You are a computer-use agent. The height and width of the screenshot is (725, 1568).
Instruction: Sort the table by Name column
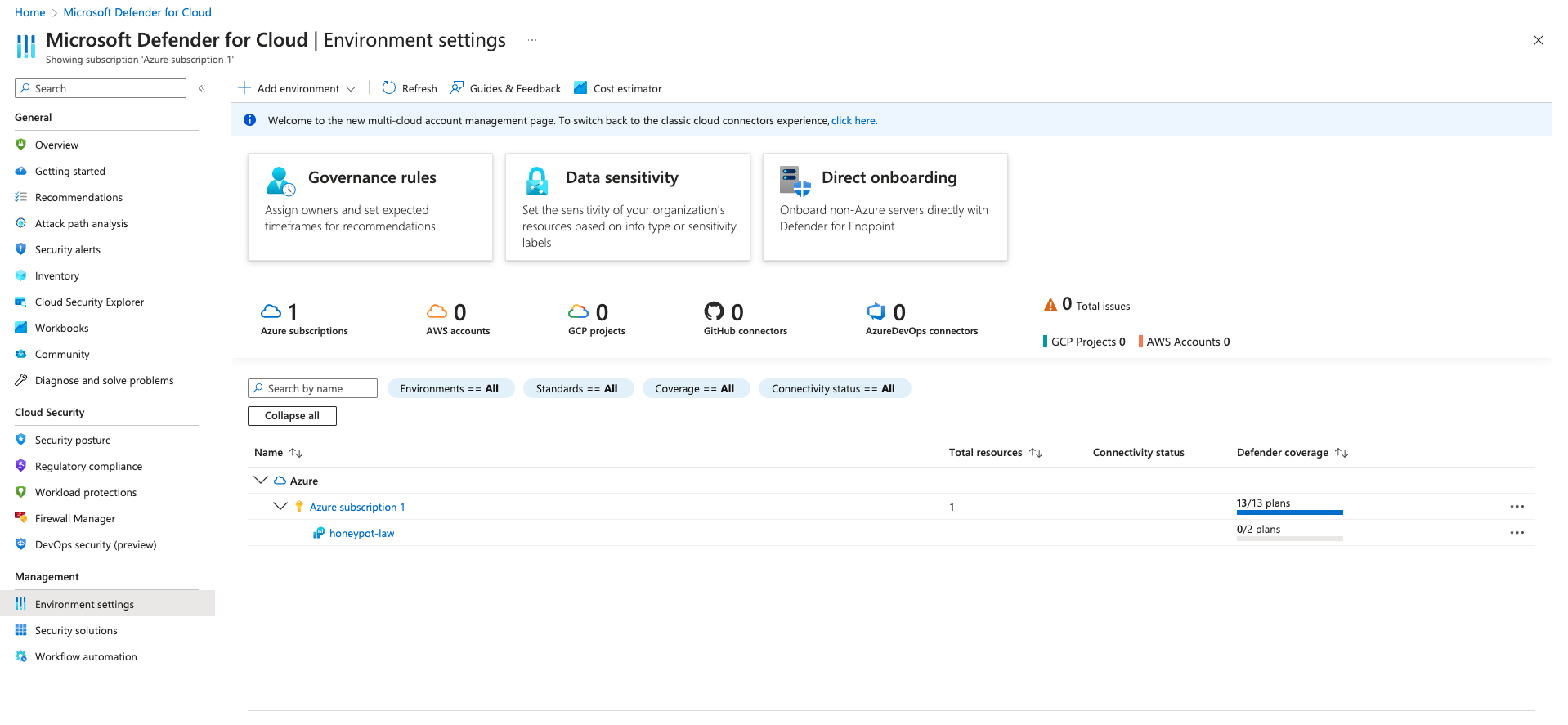279,452
